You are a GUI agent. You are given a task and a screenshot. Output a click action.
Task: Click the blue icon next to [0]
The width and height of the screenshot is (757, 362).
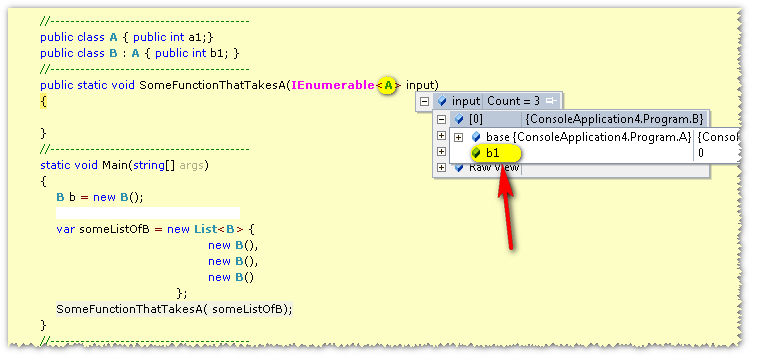459,119
